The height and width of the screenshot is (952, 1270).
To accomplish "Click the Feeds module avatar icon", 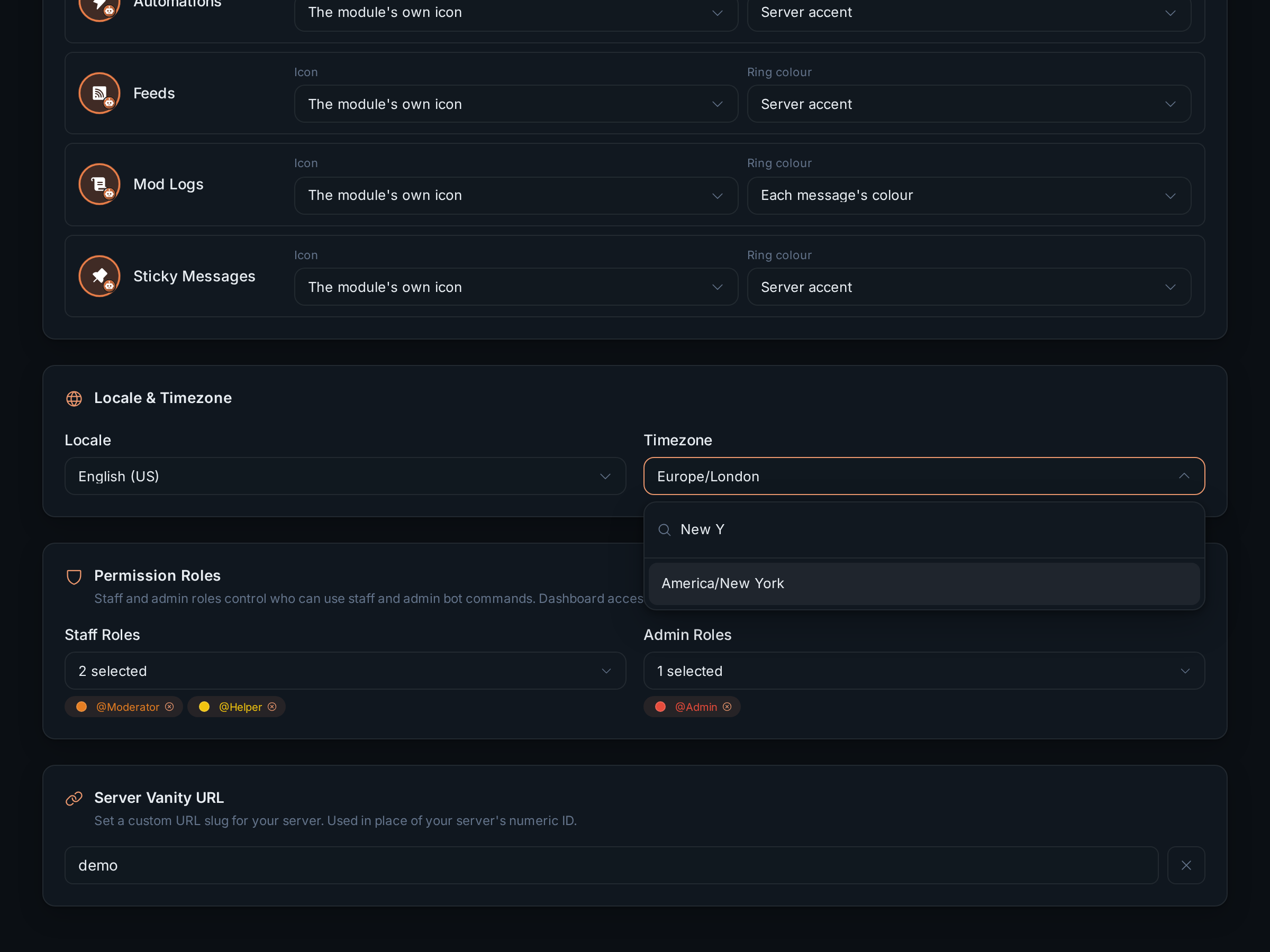I will [x=99, y=93].
